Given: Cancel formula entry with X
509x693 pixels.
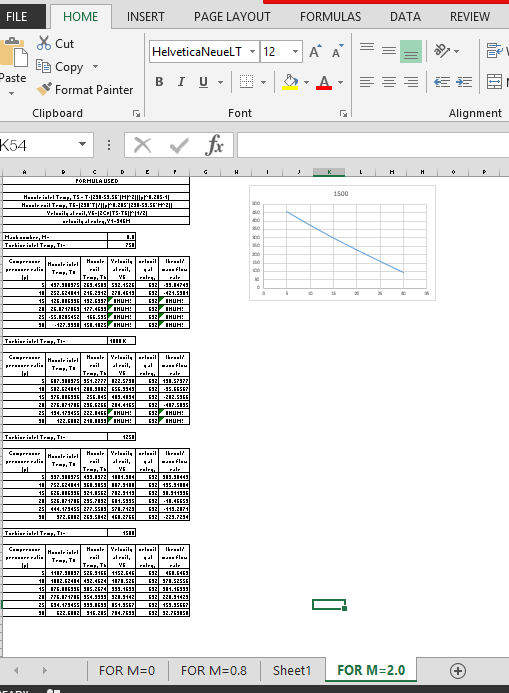Looking at the screenshot, I should pyautogui.click(x=142, y=145).
